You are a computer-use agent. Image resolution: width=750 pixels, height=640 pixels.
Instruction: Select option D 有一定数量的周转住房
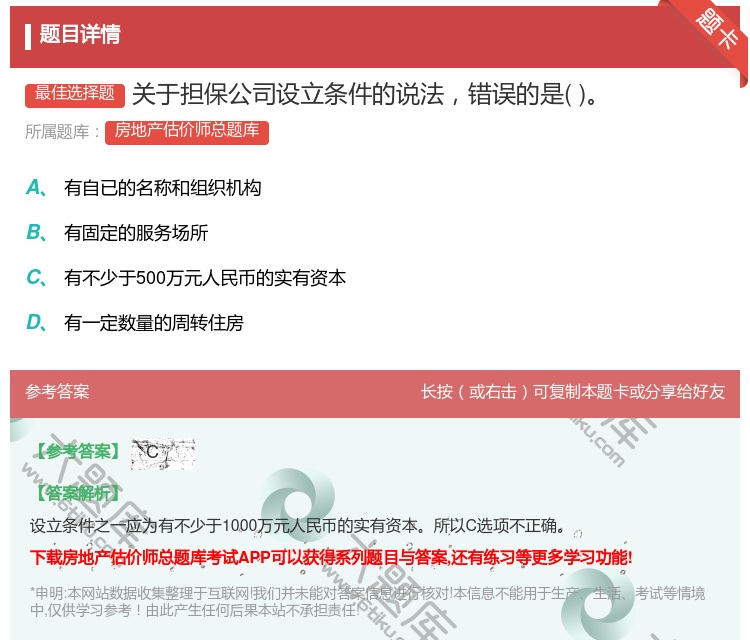point(154,323)
